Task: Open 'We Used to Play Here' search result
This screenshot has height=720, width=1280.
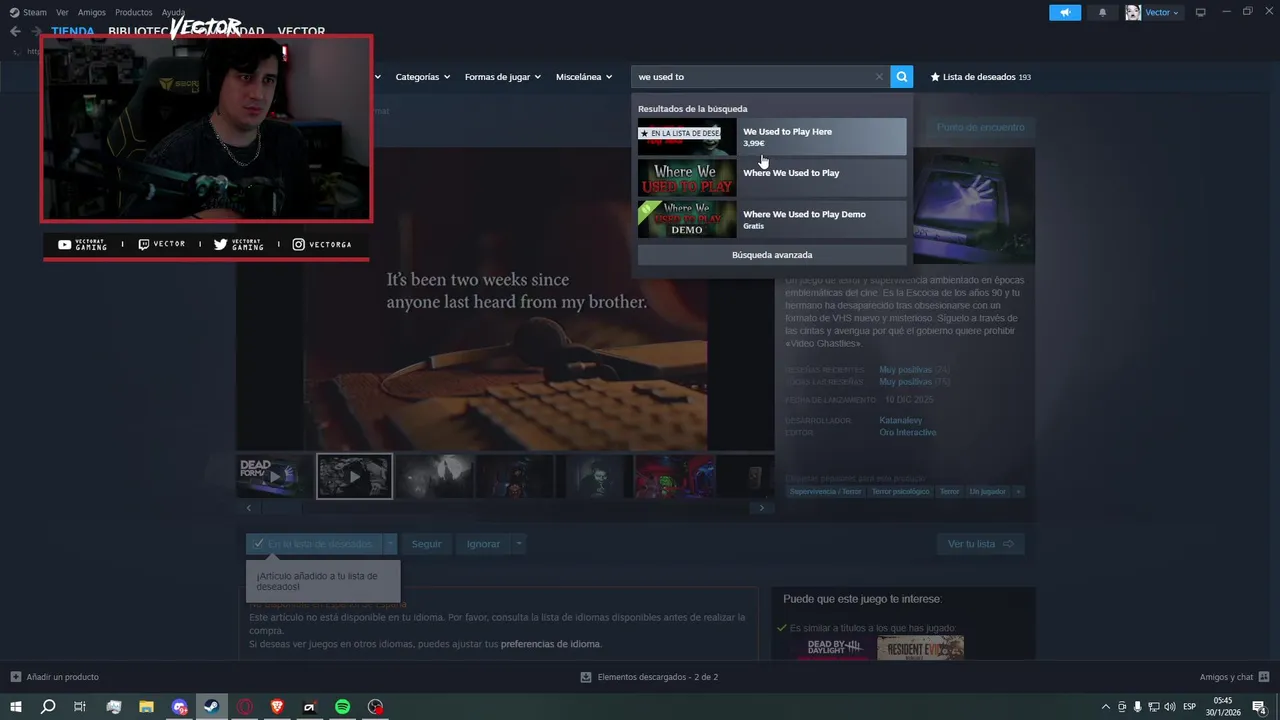Action: pyautogui.click(x=772, y=137)
